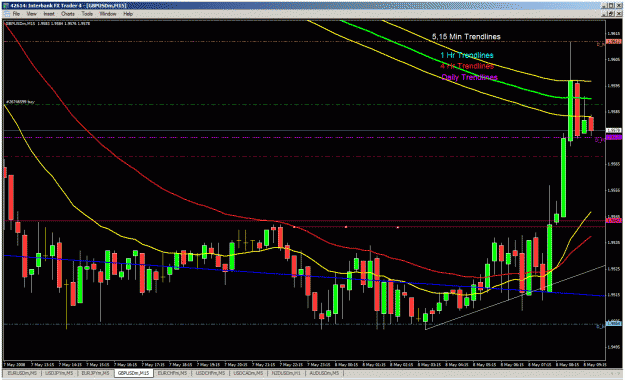625x380 pixels.
Task: Open the Window menu
Action: [x=108, y=14]
